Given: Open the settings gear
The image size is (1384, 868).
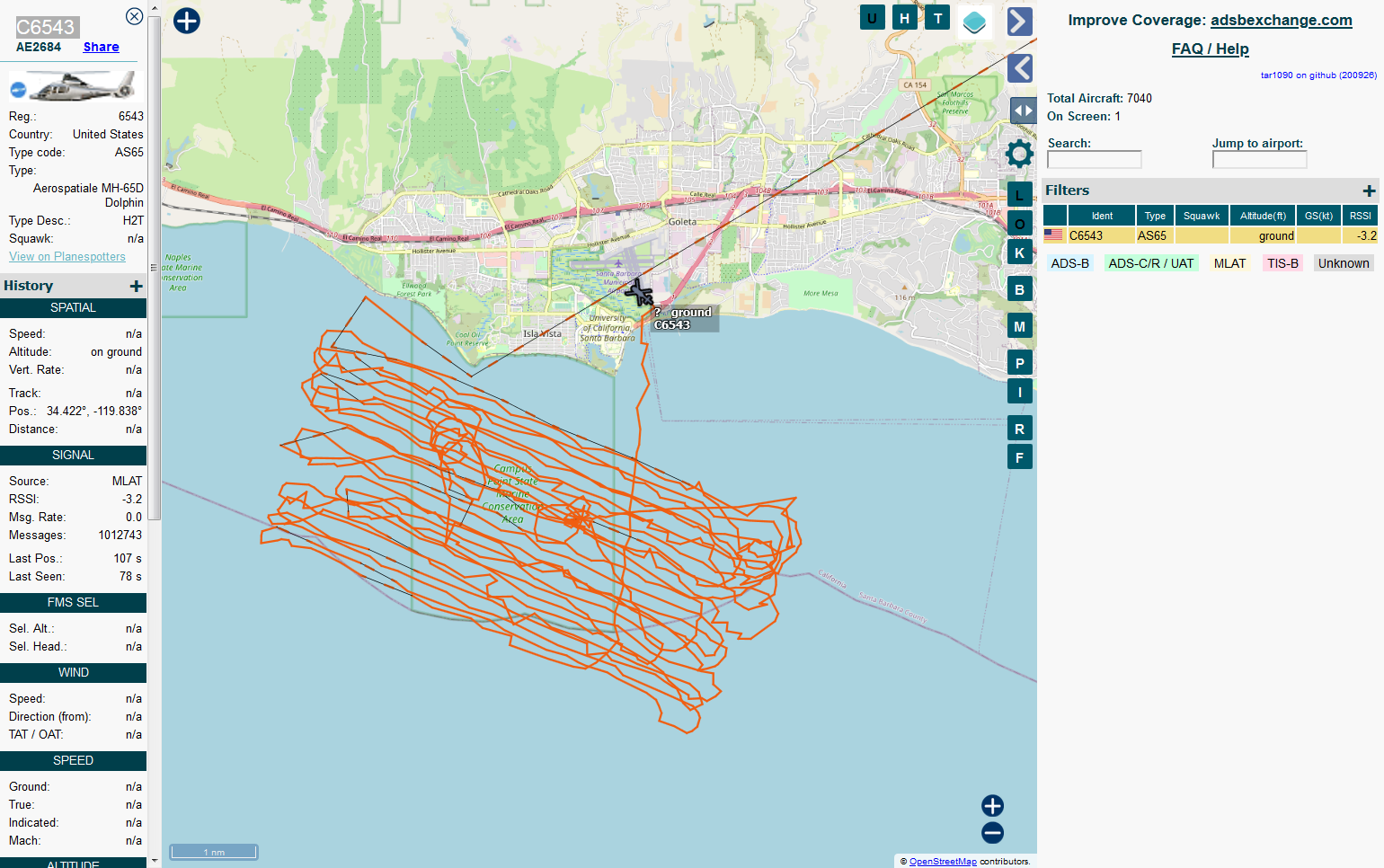Looking at the screenshot, I should point(1019,154).
